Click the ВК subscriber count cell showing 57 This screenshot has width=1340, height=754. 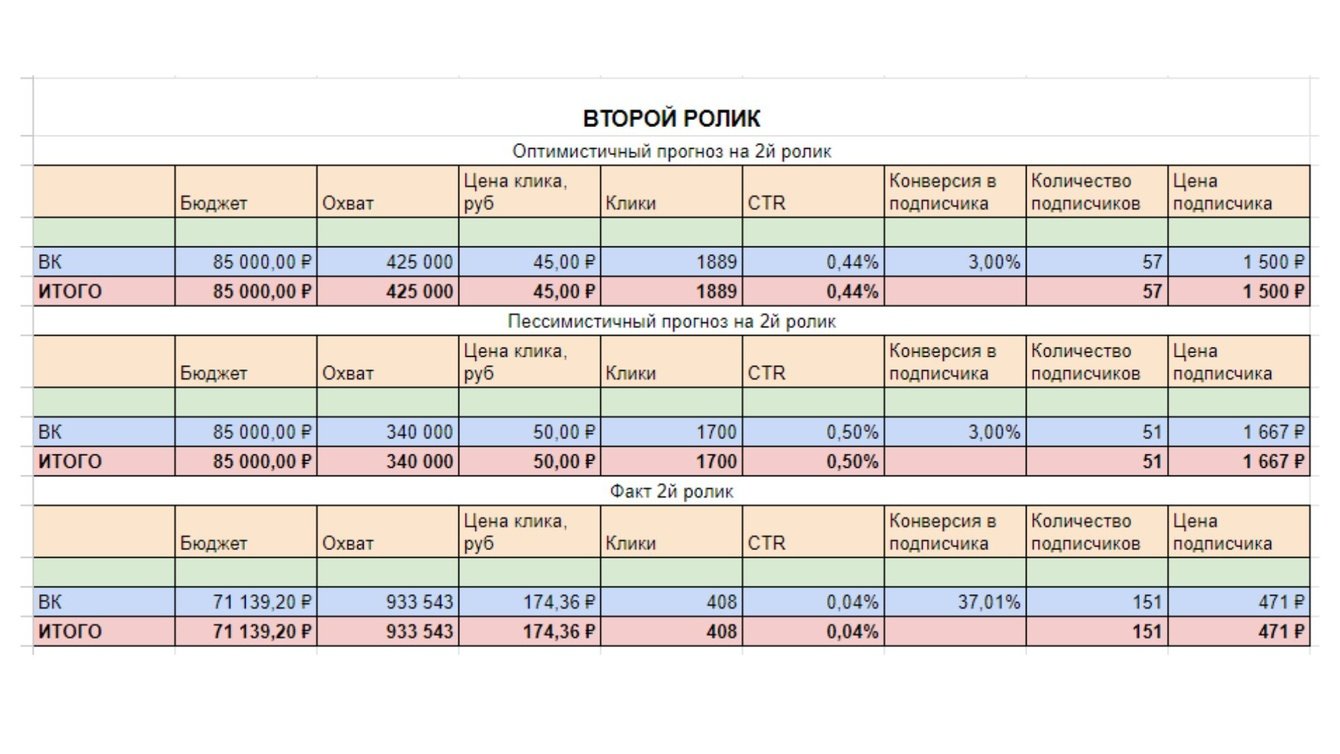pos(1096,262)
